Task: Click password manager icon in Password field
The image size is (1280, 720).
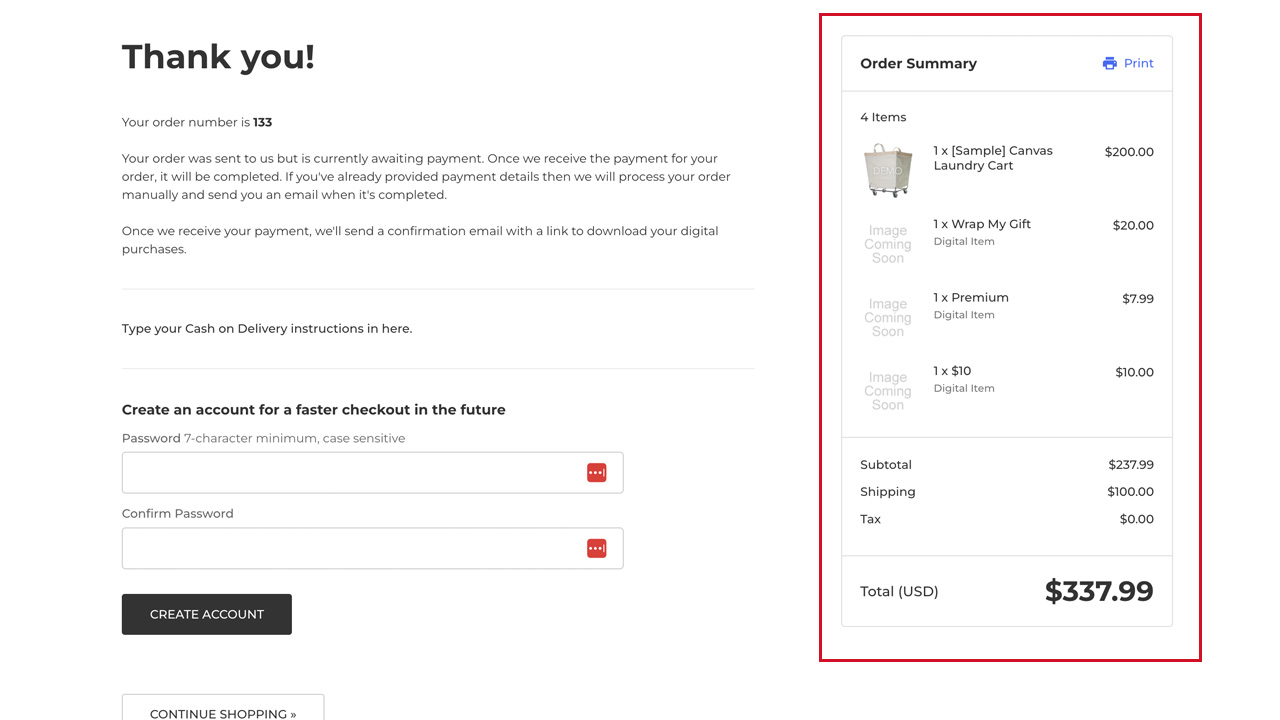Action: (596, 472)
